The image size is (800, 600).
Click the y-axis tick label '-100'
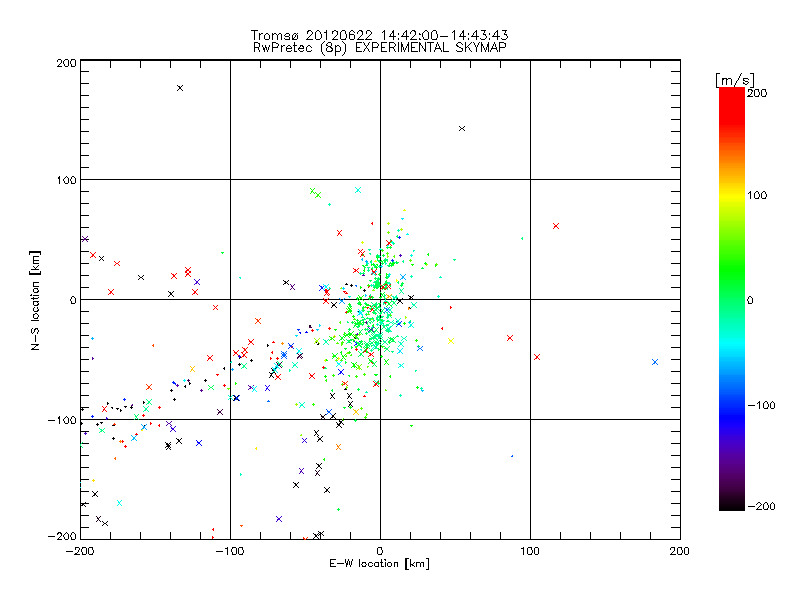coord(62,420)
